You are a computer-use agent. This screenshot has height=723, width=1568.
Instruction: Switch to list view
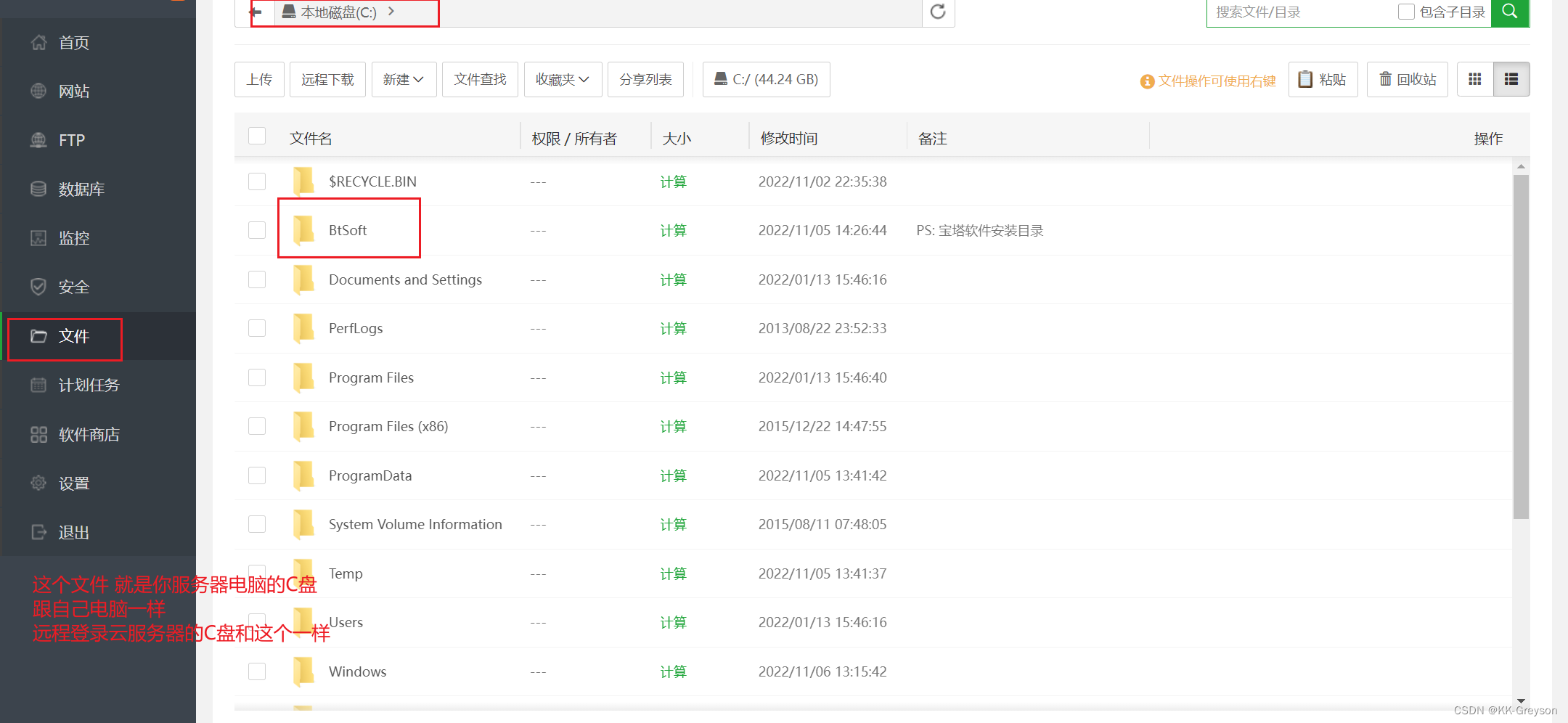click(1511, 79)
